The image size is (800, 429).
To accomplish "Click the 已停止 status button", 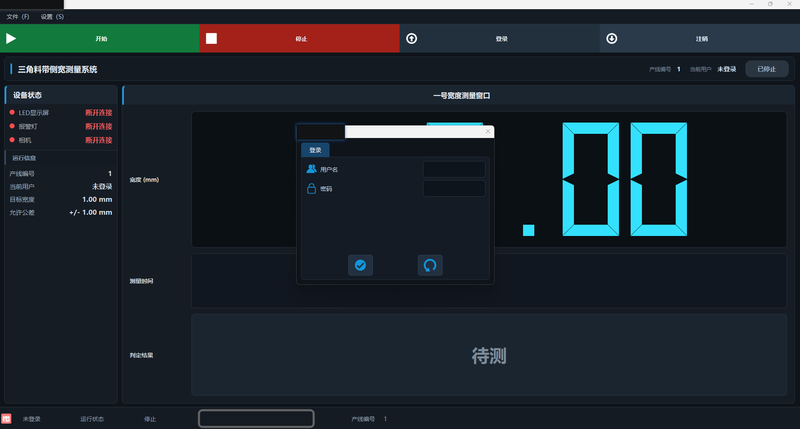I will tap(767, 69).
